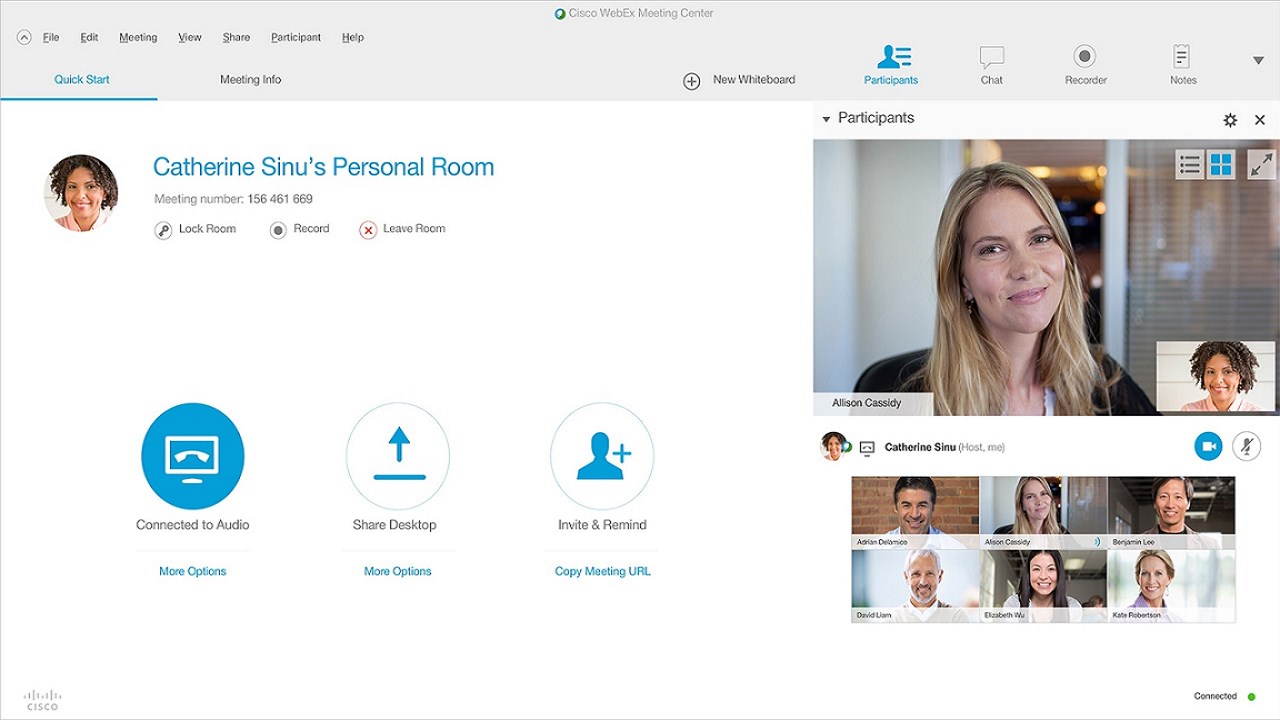The image size is (1280, 720).
Task: Open the Recorder panel icon
Action: pos(1085,56)
